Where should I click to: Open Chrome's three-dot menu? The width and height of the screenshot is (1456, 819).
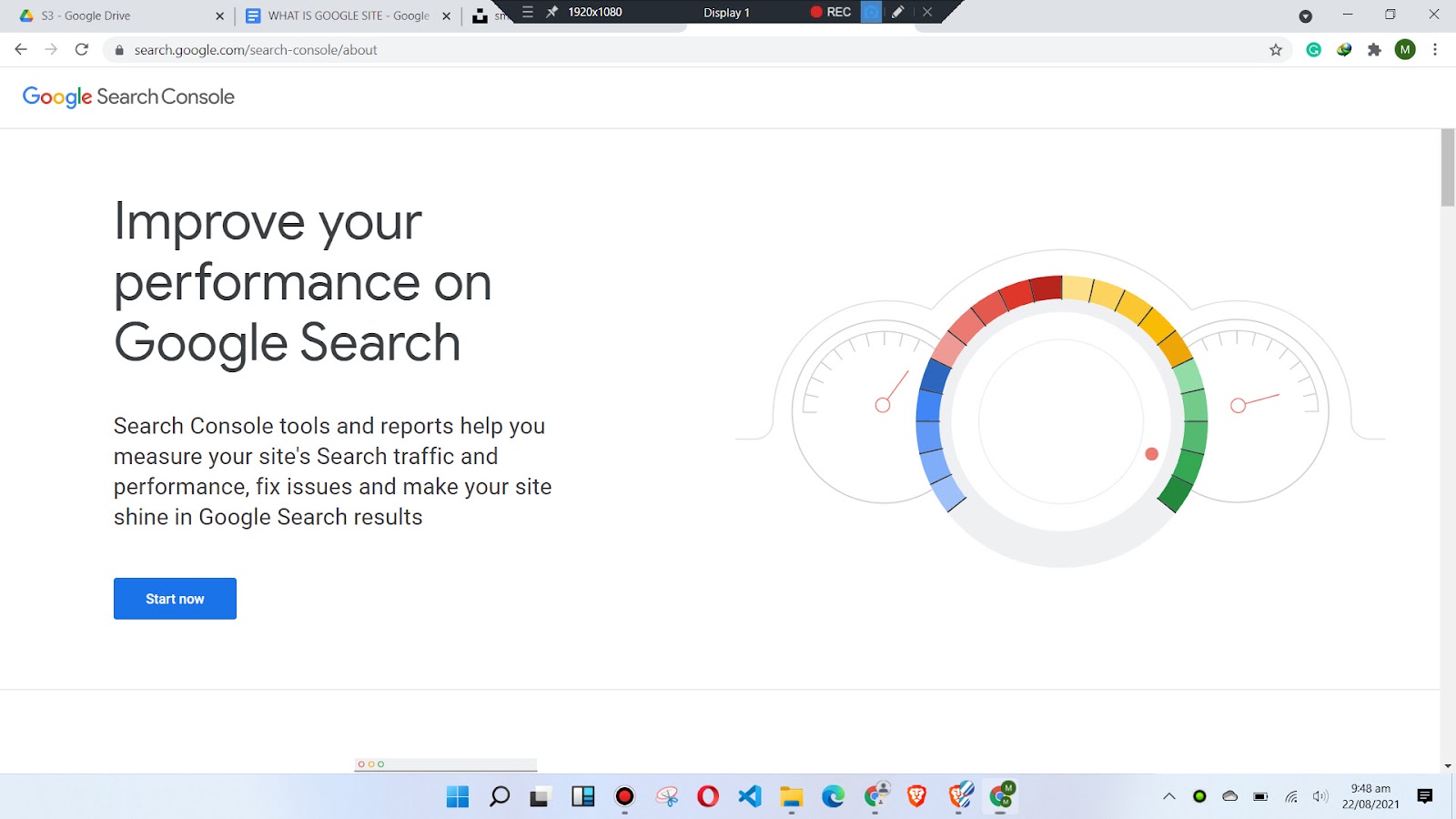1435,50
